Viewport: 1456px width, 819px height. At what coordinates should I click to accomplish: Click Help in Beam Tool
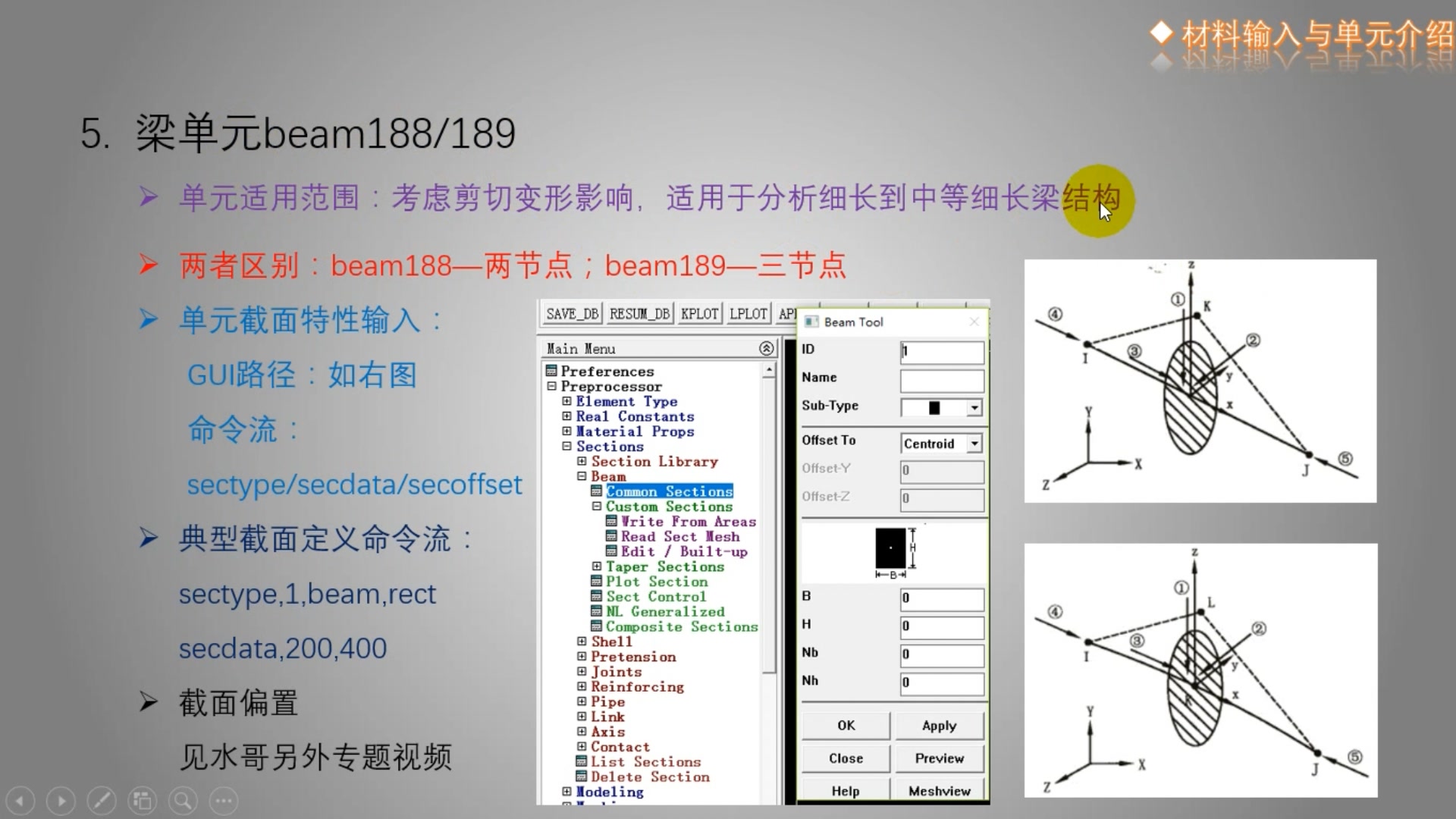pyautogui.click(x=846, y=791)
